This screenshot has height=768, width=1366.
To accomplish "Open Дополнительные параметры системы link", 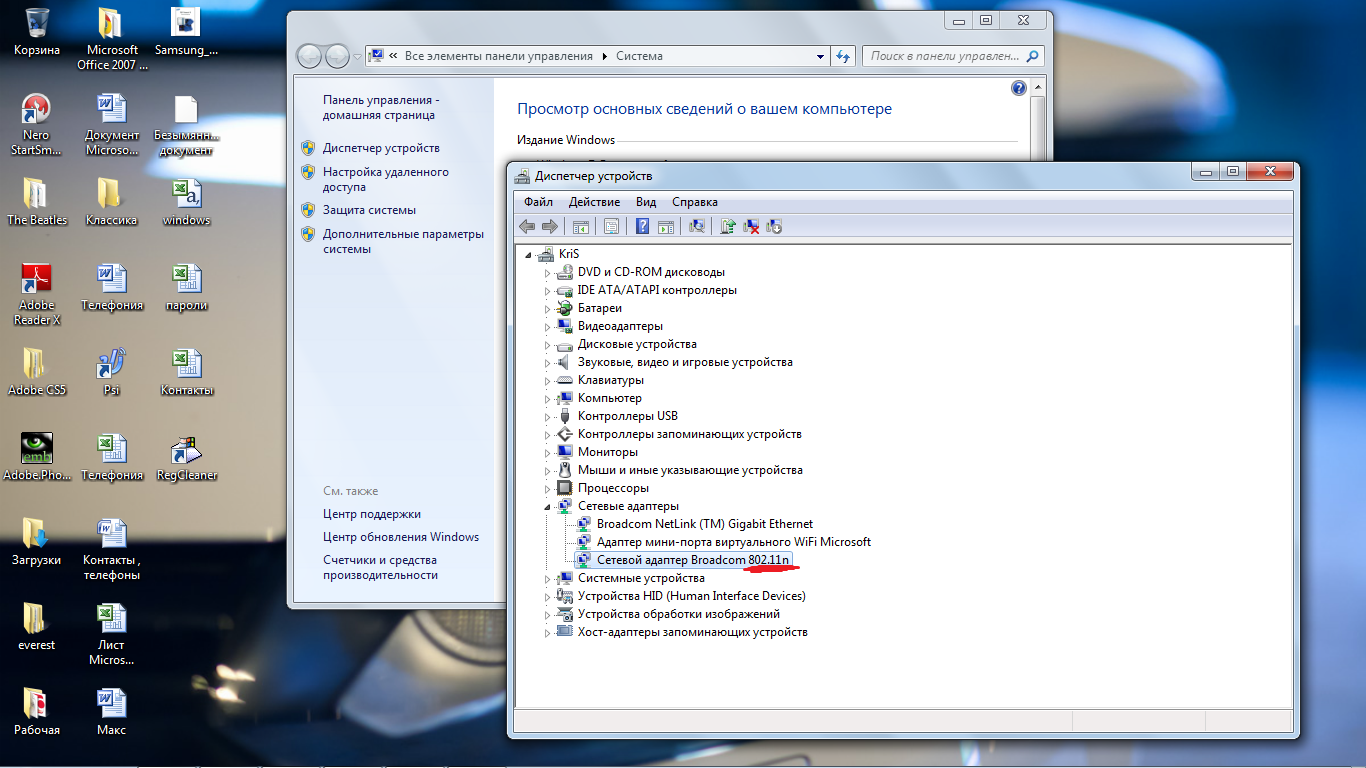I will point(403,241).
